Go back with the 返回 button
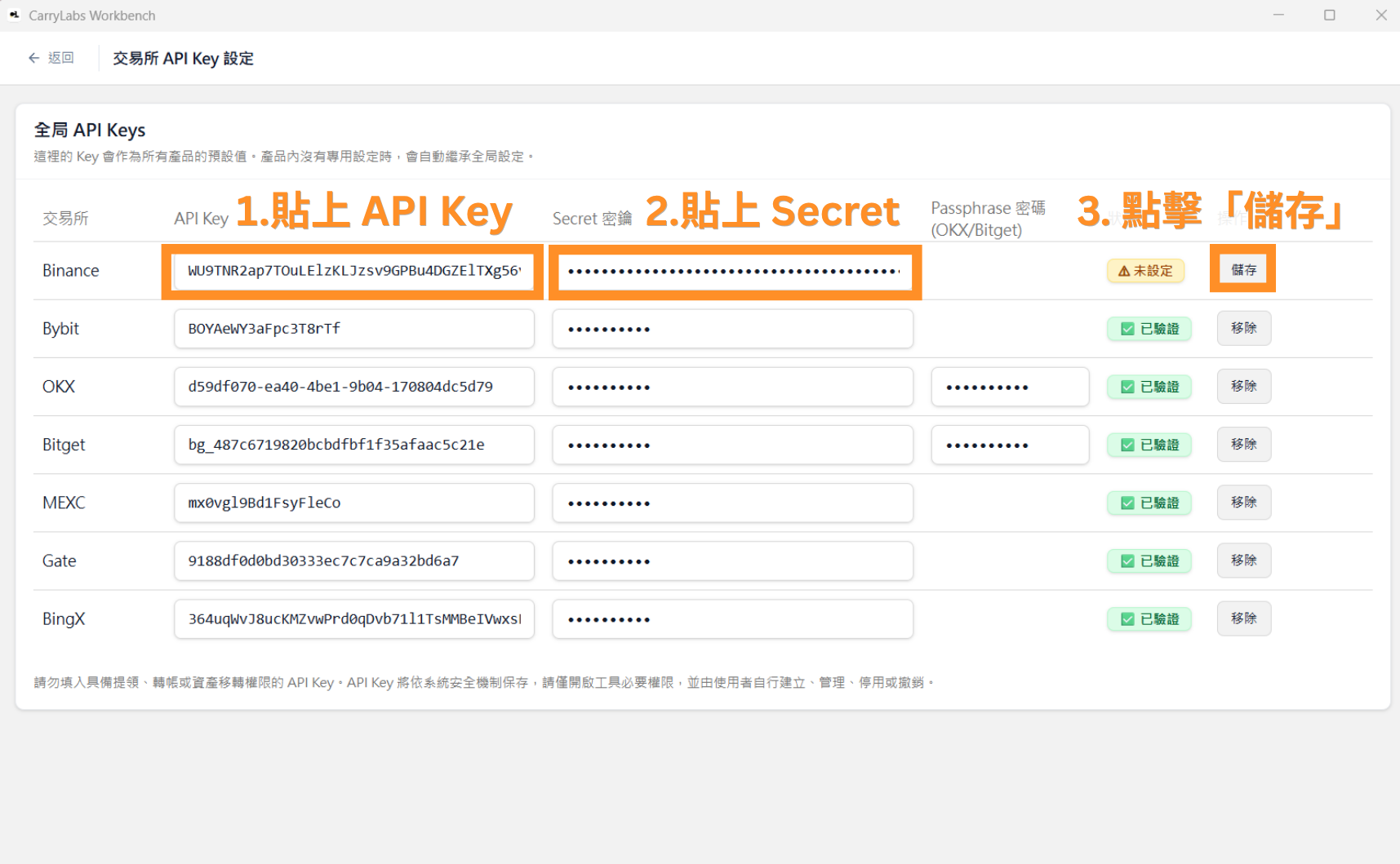The height and width of the screenshot is (864, 1400). (x=51, y=58)
